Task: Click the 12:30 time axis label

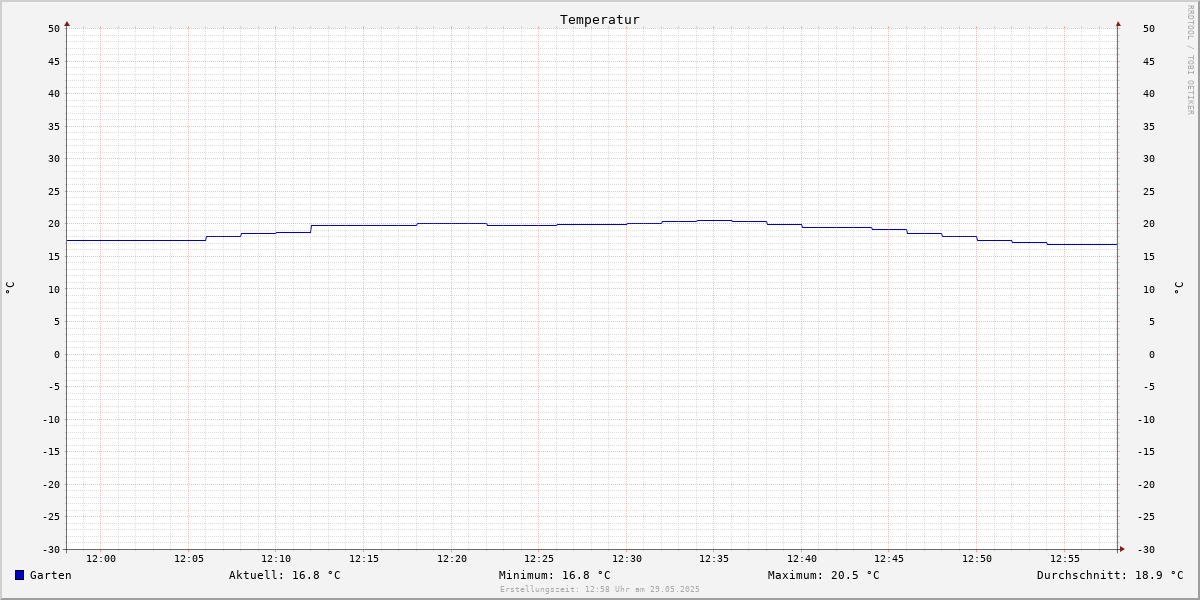Action: tap(627, 559)
